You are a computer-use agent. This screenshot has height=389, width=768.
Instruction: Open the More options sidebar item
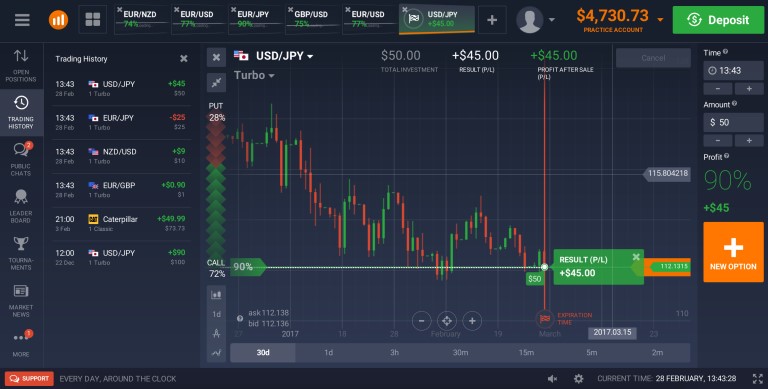(x=21, y=343)
